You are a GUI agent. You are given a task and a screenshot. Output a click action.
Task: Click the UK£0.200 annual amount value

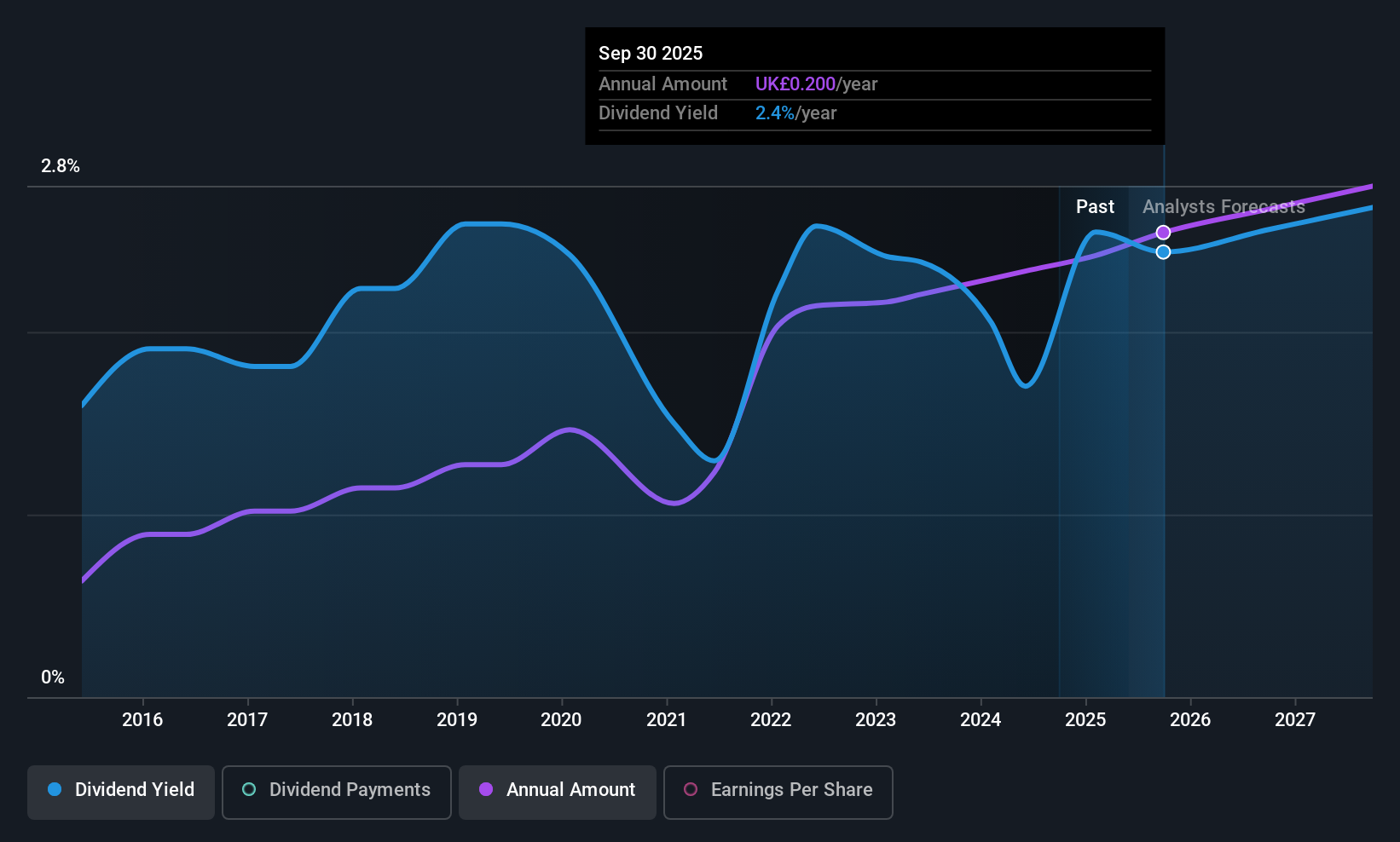[795, 84]
